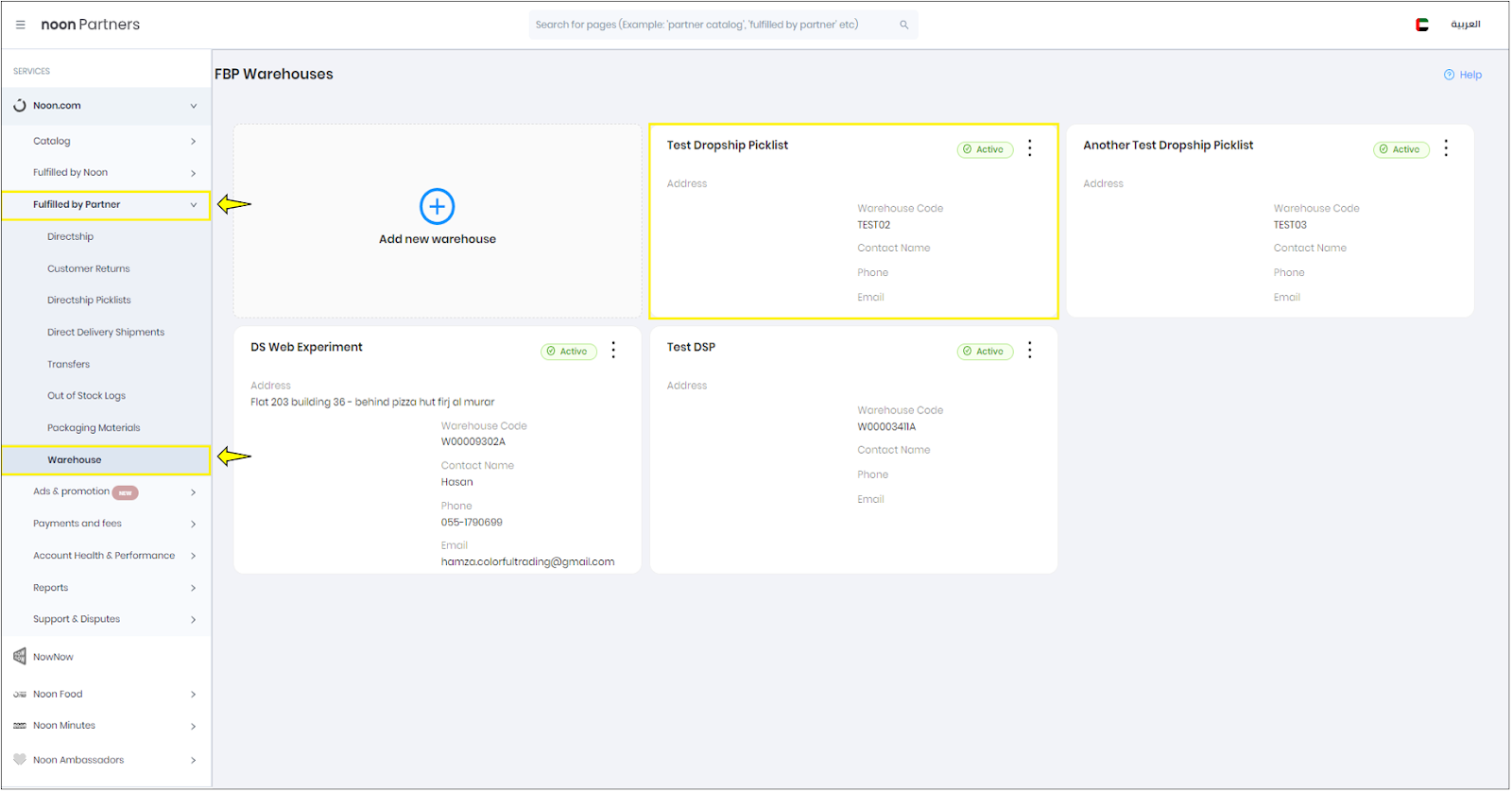Viewport: 1512px width, 792px height.
Task: Expand the Noon Food chevron
Action: [194, 695]
